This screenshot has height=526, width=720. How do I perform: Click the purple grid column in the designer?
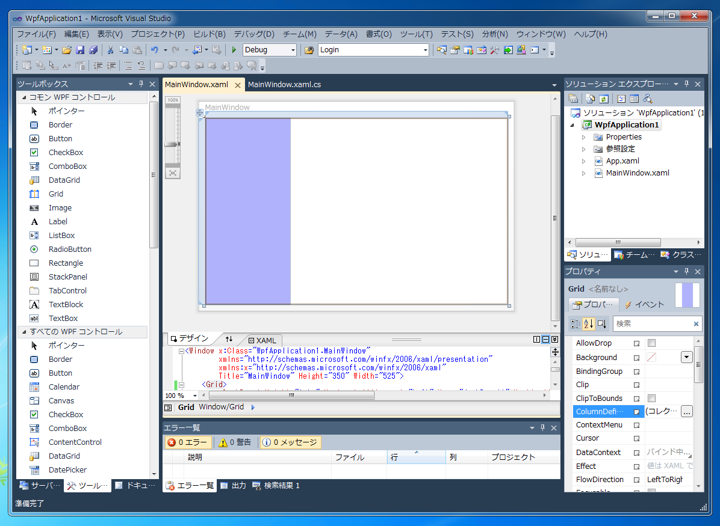248,211
